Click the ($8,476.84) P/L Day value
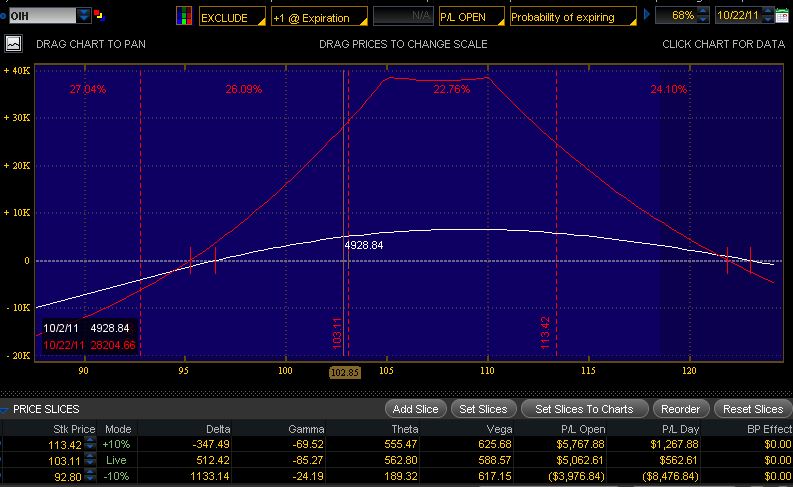The width and height of the screenshot is (793, 487). pyautogui.click(x=670, y=476)
